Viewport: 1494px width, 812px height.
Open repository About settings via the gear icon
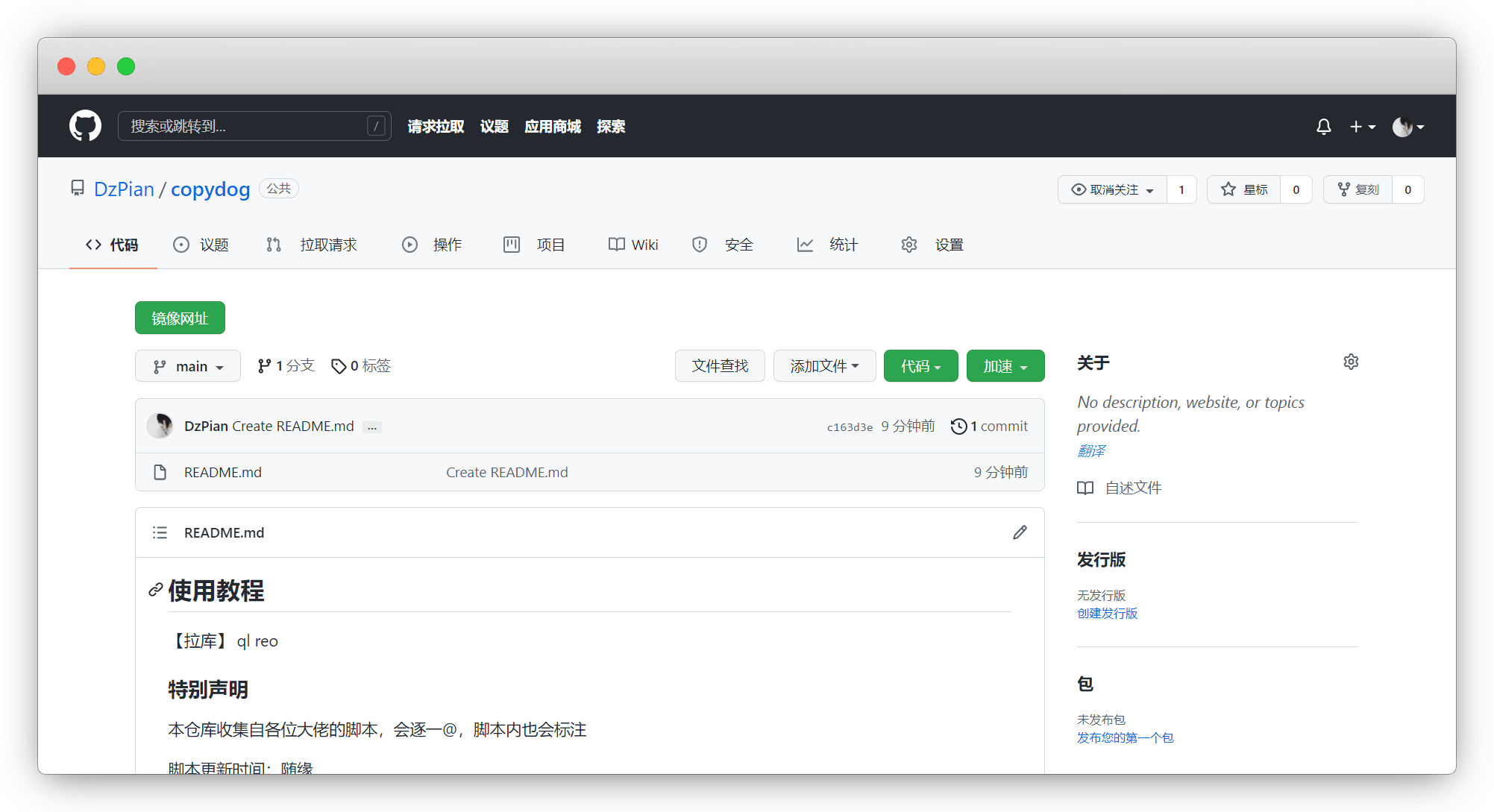1351,362
